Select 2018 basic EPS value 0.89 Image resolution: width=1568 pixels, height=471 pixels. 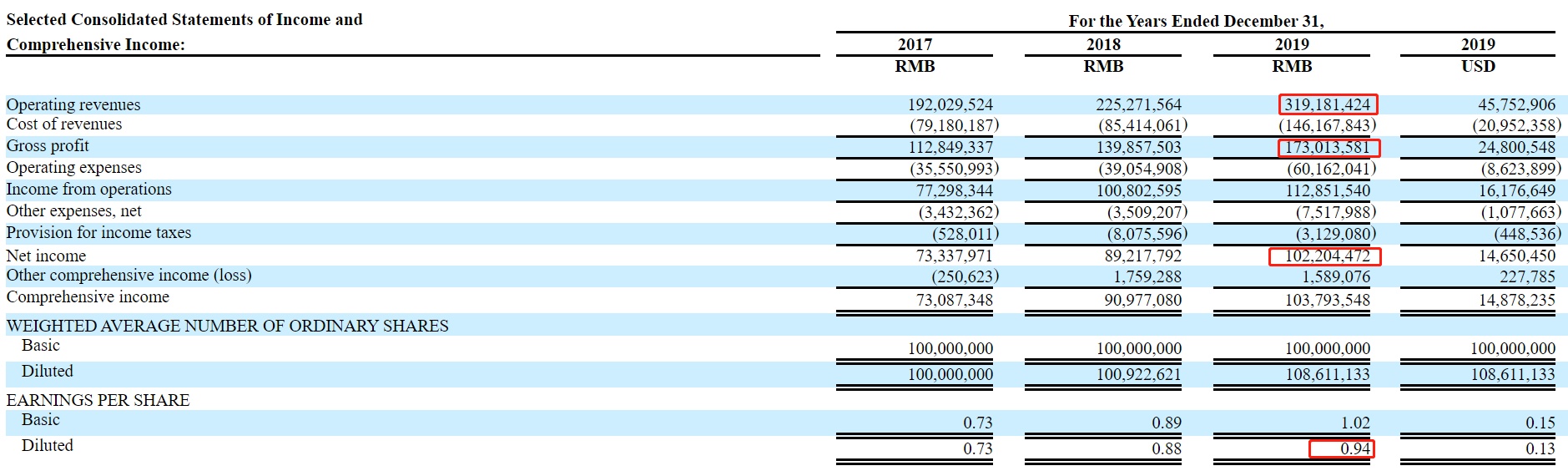1167,423
